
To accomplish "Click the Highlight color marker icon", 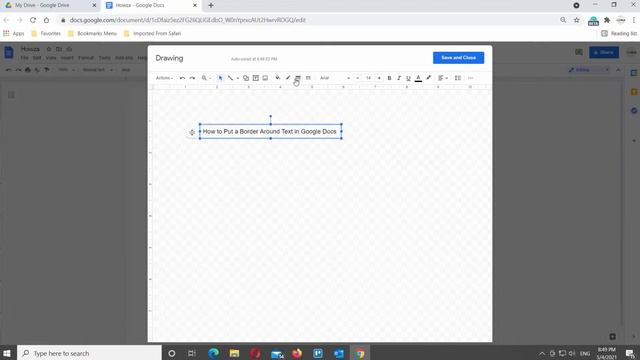I will click(429, 78).
